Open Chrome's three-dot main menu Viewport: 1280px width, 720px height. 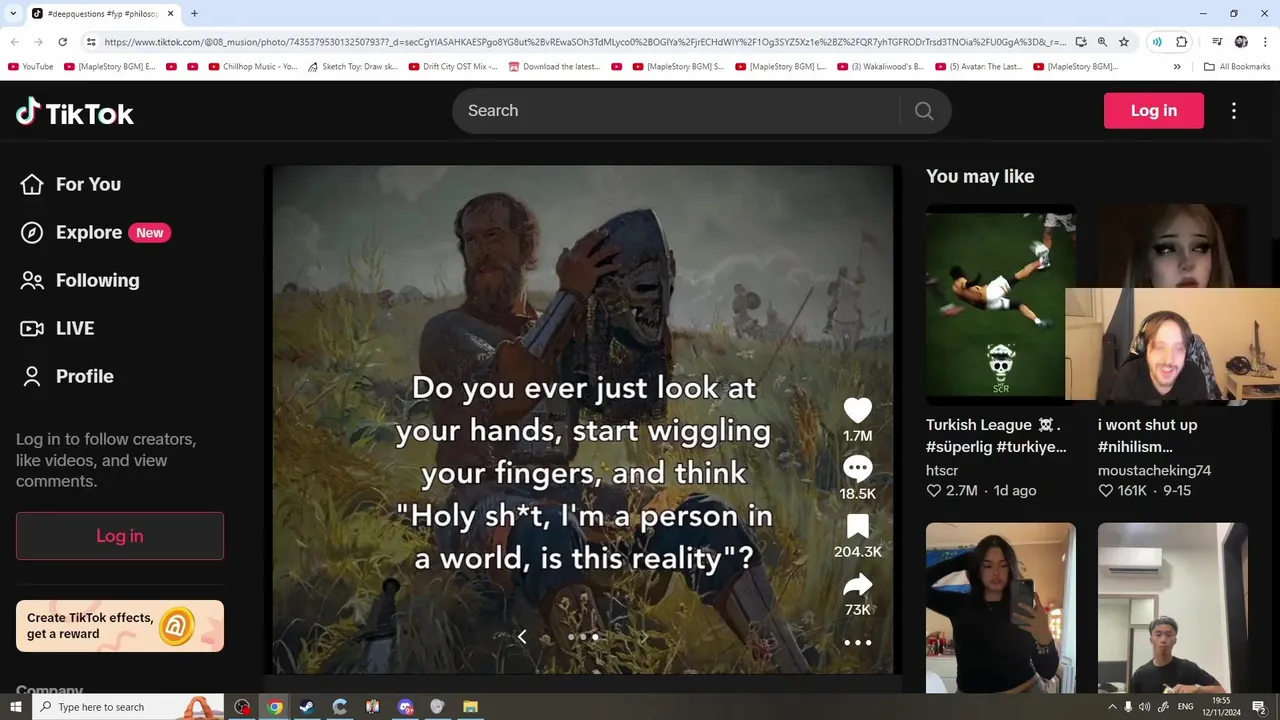click(x=1265, y=42)
